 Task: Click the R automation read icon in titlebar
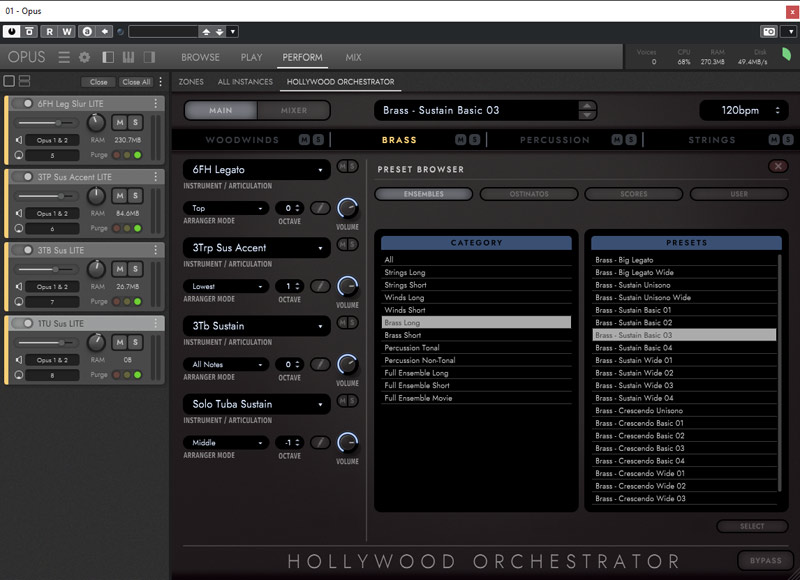coord(50,31)
